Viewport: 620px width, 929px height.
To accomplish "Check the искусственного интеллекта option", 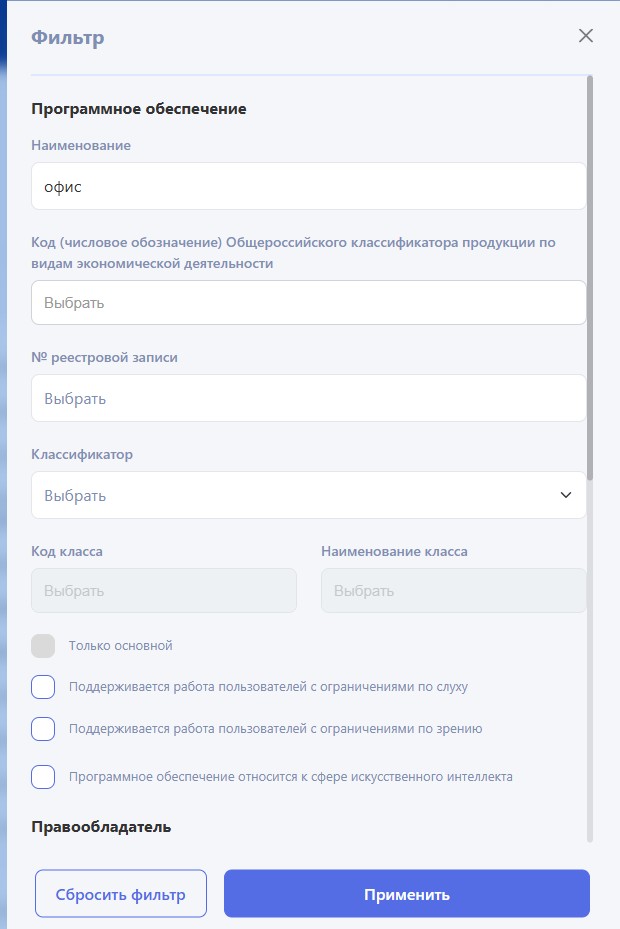I will pos(43,777).
